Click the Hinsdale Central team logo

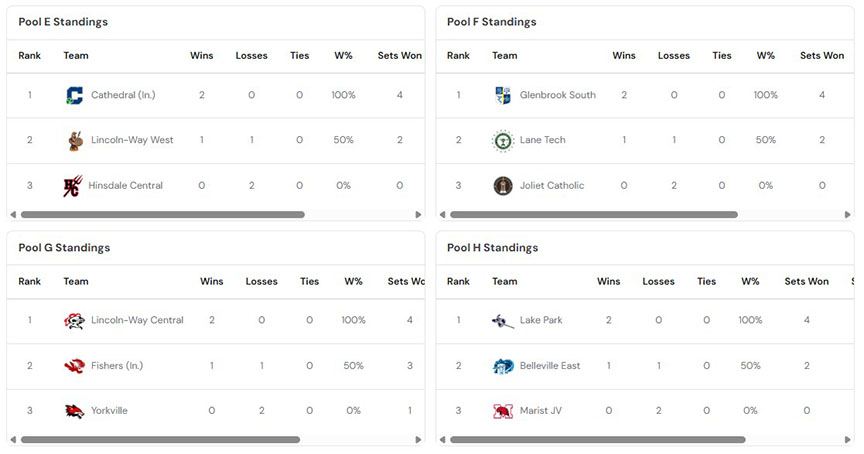pyautogui.click(x=73, y=186)
